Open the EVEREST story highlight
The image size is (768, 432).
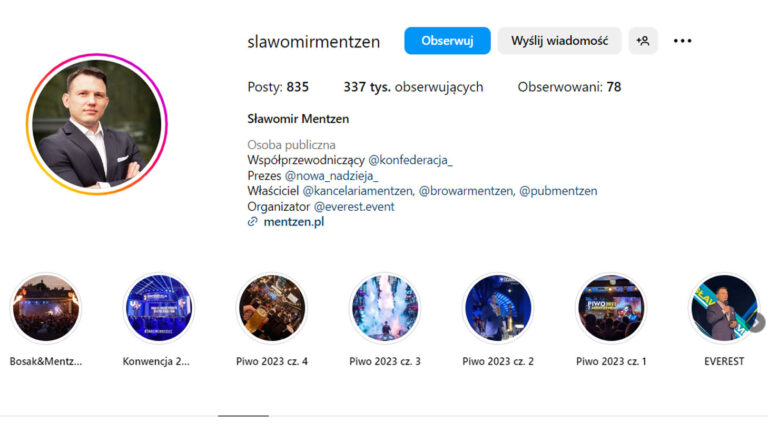click(724, 308)
